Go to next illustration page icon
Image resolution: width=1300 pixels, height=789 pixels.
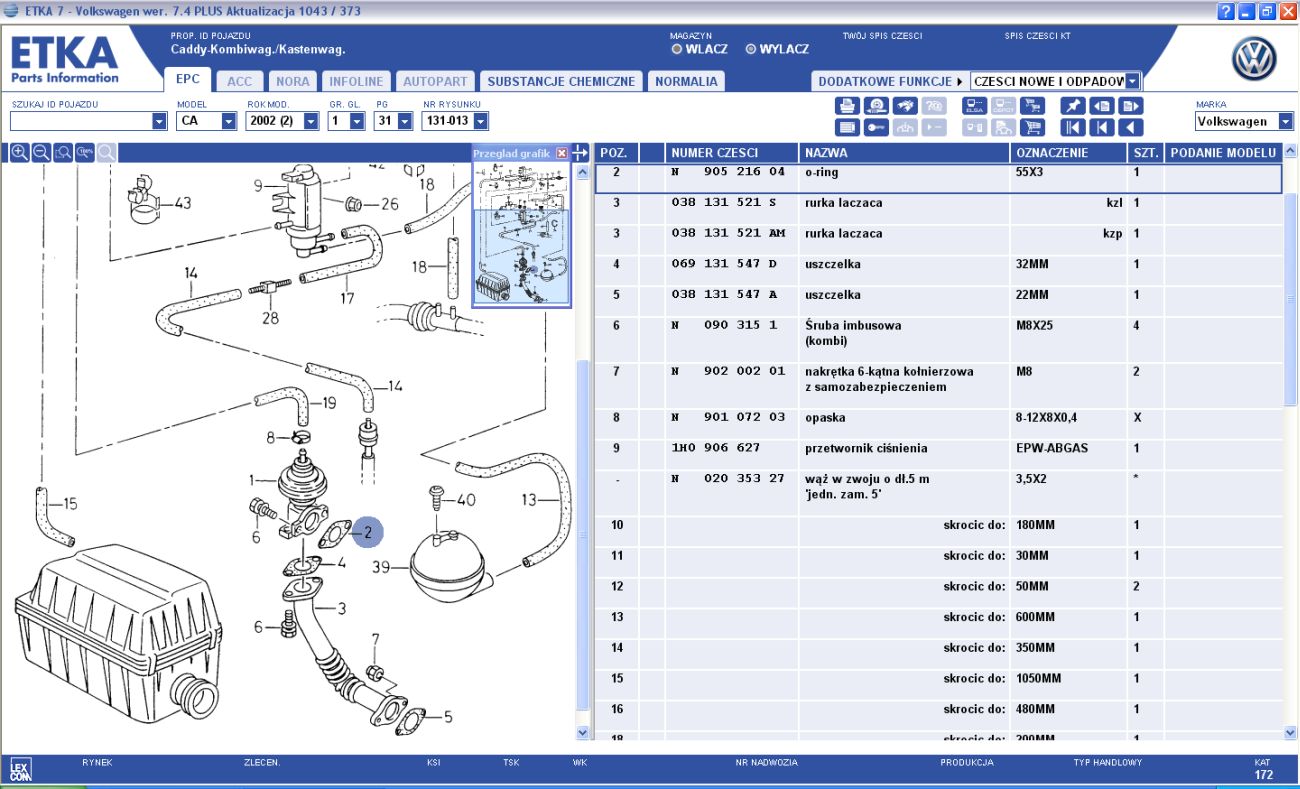coord(1131,106)
